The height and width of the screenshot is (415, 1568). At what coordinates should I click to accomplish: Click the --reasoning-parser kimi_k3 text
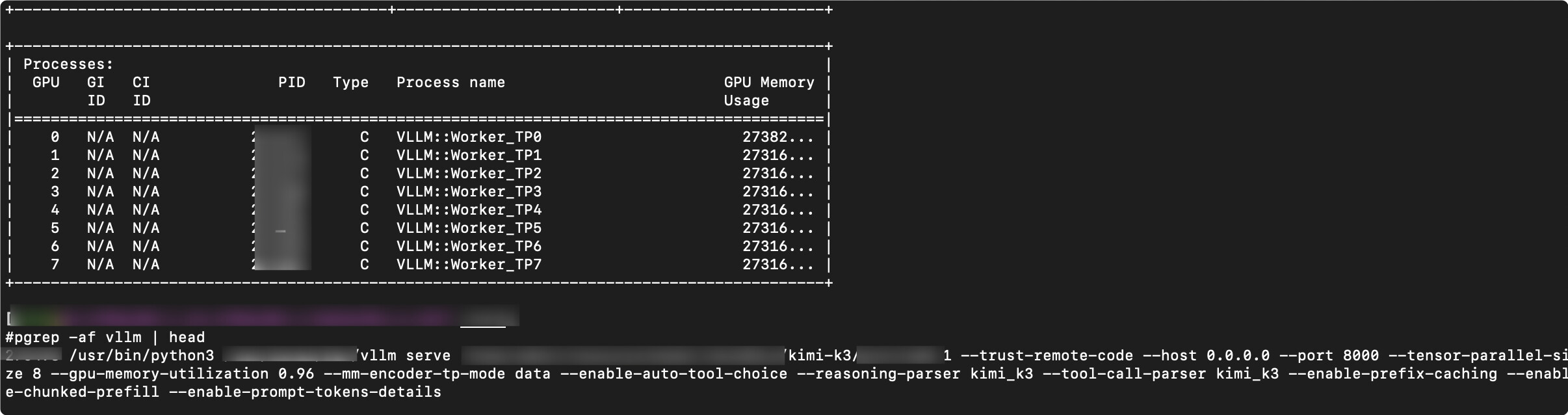click(915, 374)
